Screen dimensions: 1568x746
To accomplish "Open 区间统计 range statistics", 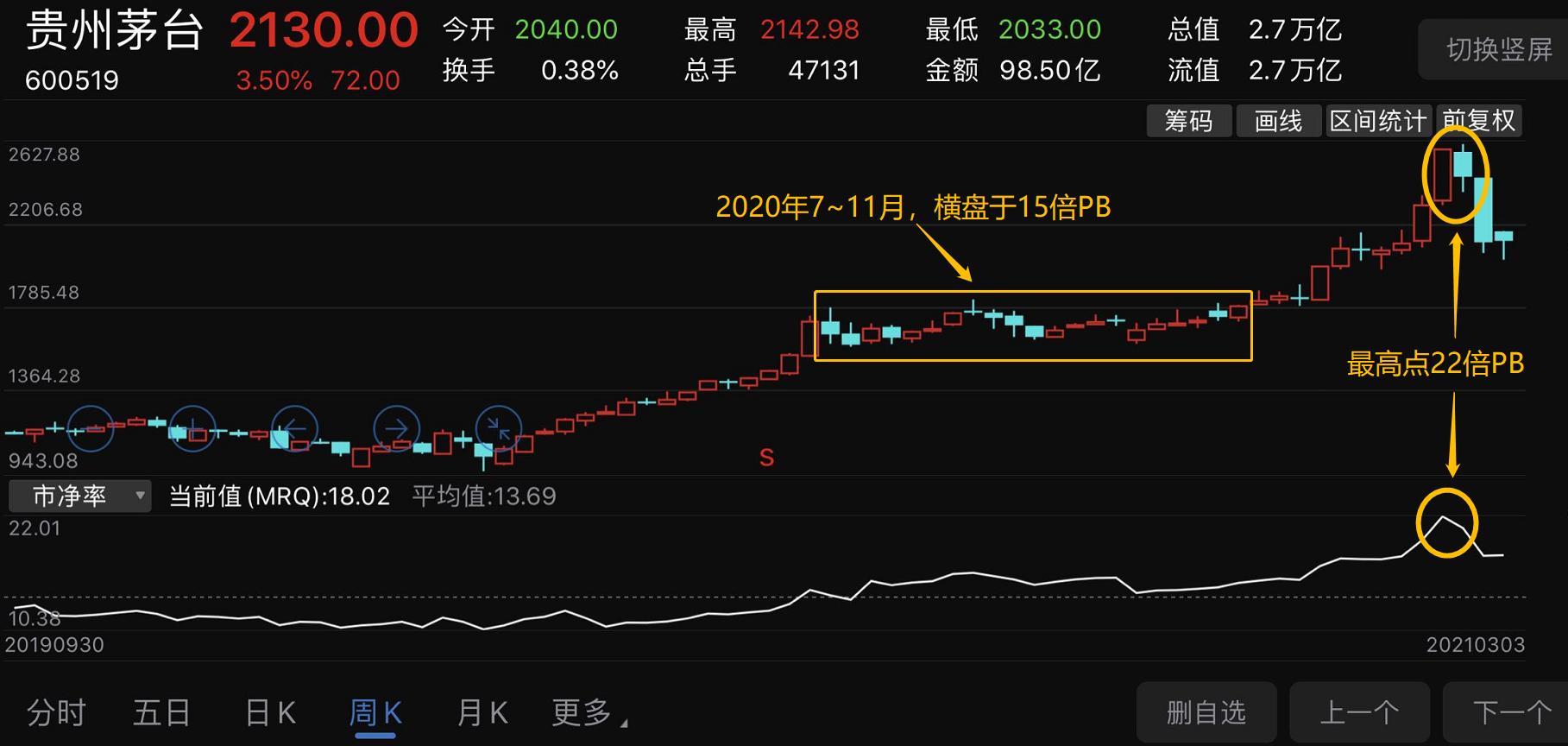I will tap(1378, 121).
